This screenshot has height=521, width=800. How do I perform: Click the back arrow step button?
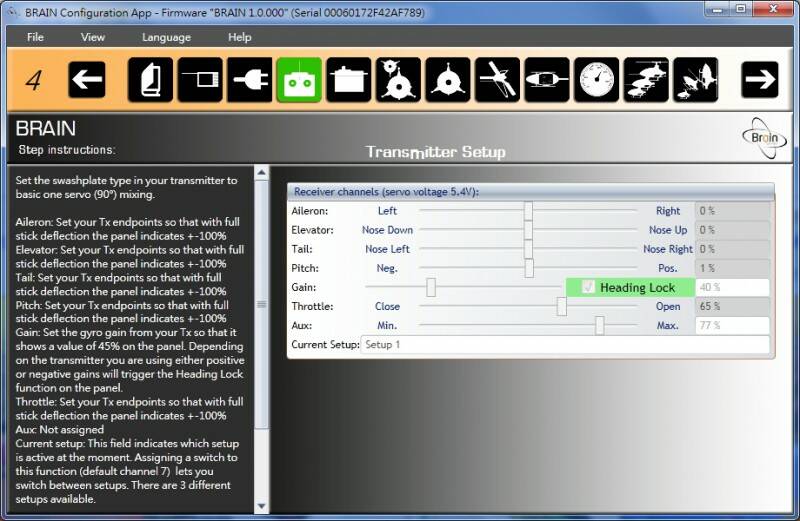click(87, 80)
